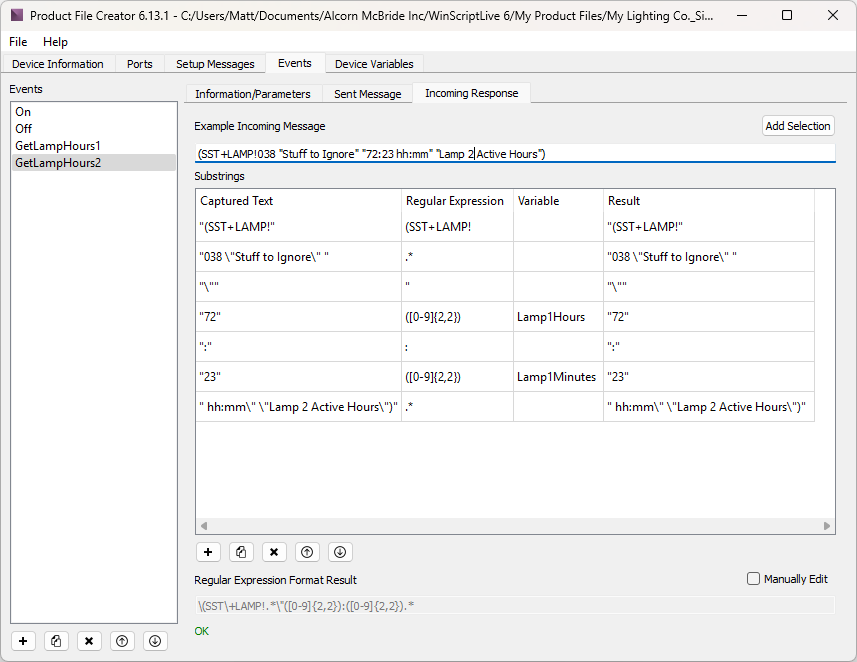Viewport: 857px width, 662px height.
Task: Select the GetLampHours1 event
Action: point(58,145)
